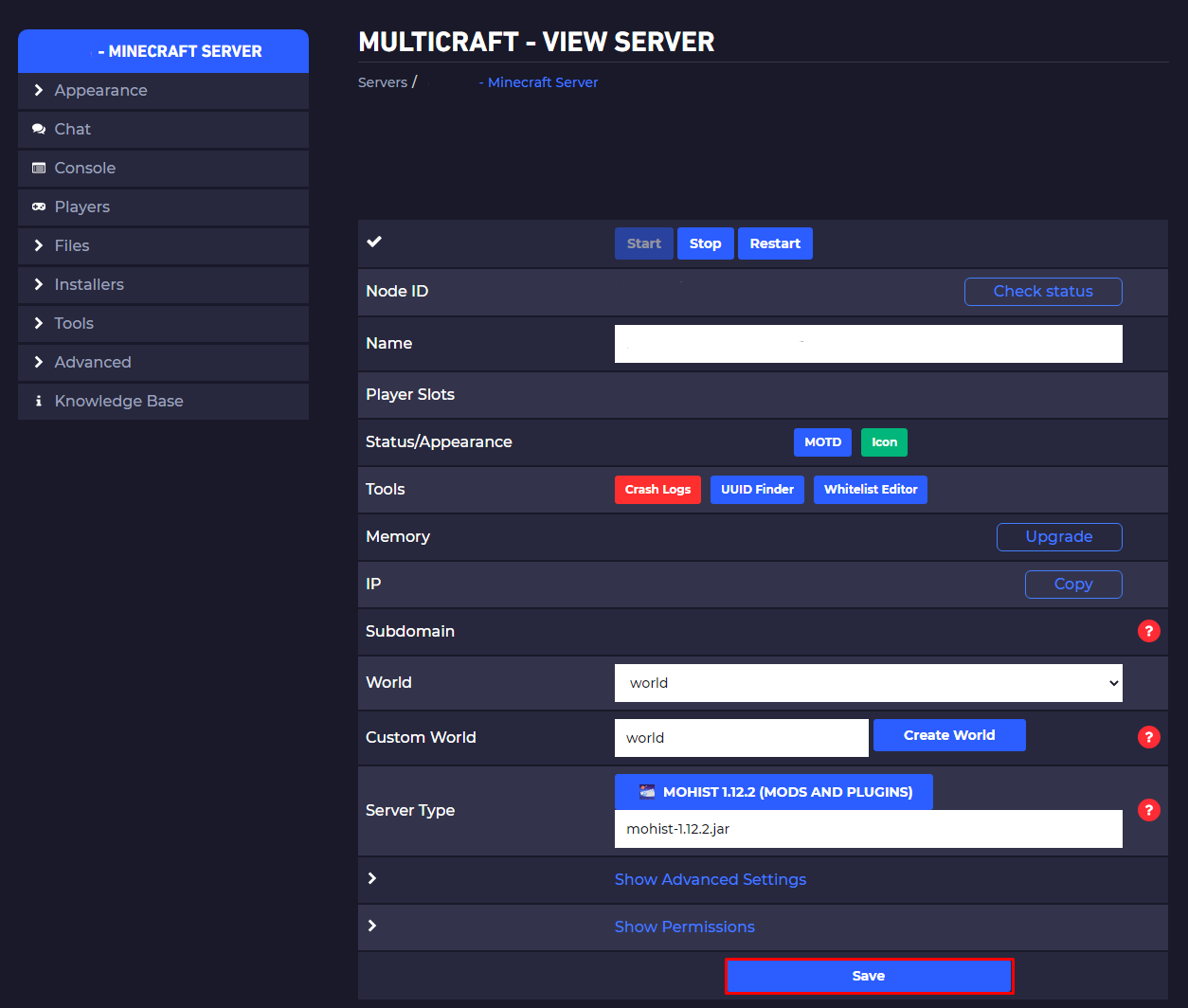The height and width of the screenshot is (1008, 1188).
Task: Click the red help icon beside Subdomain
Action: point(1148,631)
